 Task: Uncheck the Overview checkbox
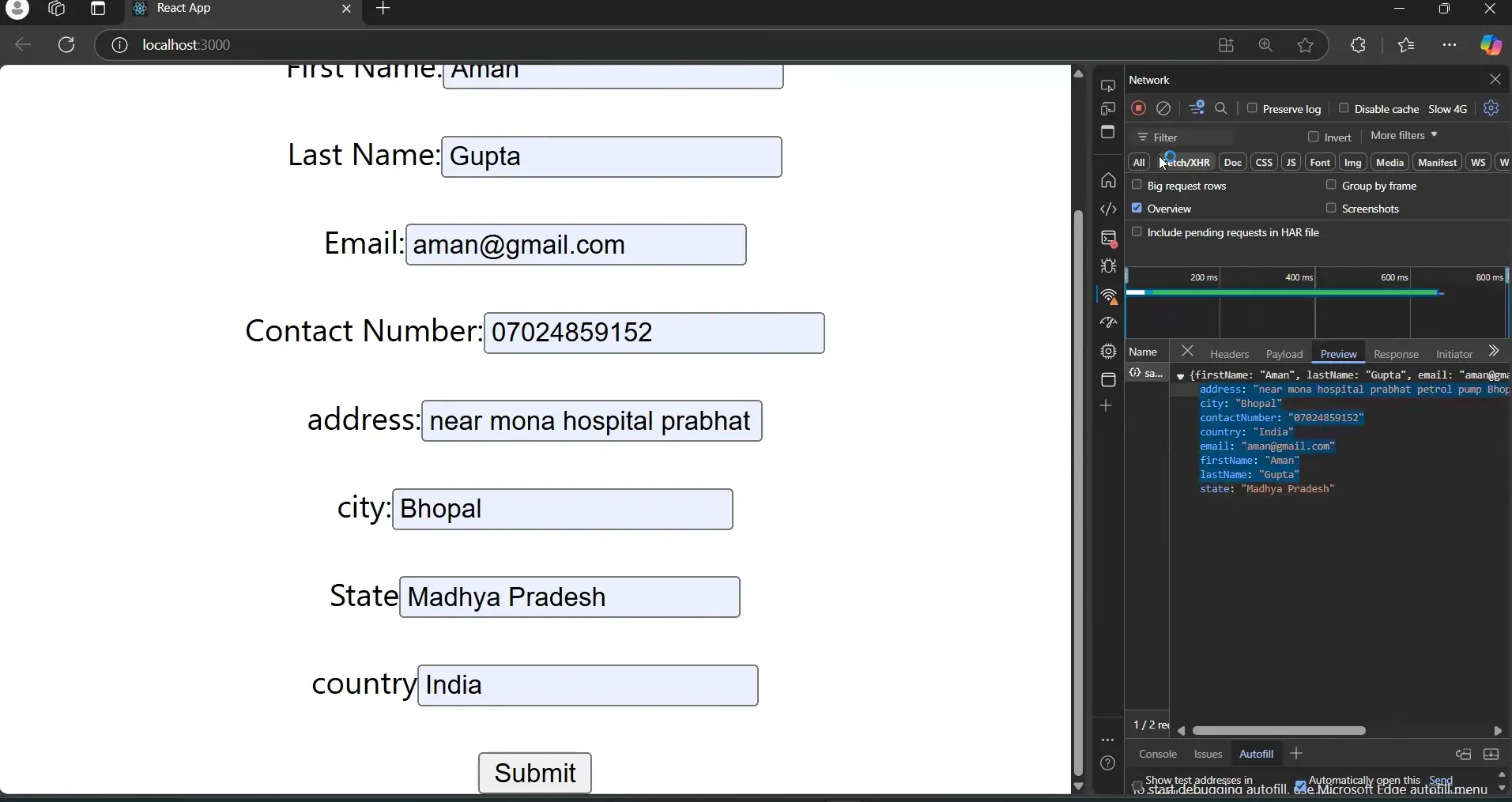coord(1137,208)
